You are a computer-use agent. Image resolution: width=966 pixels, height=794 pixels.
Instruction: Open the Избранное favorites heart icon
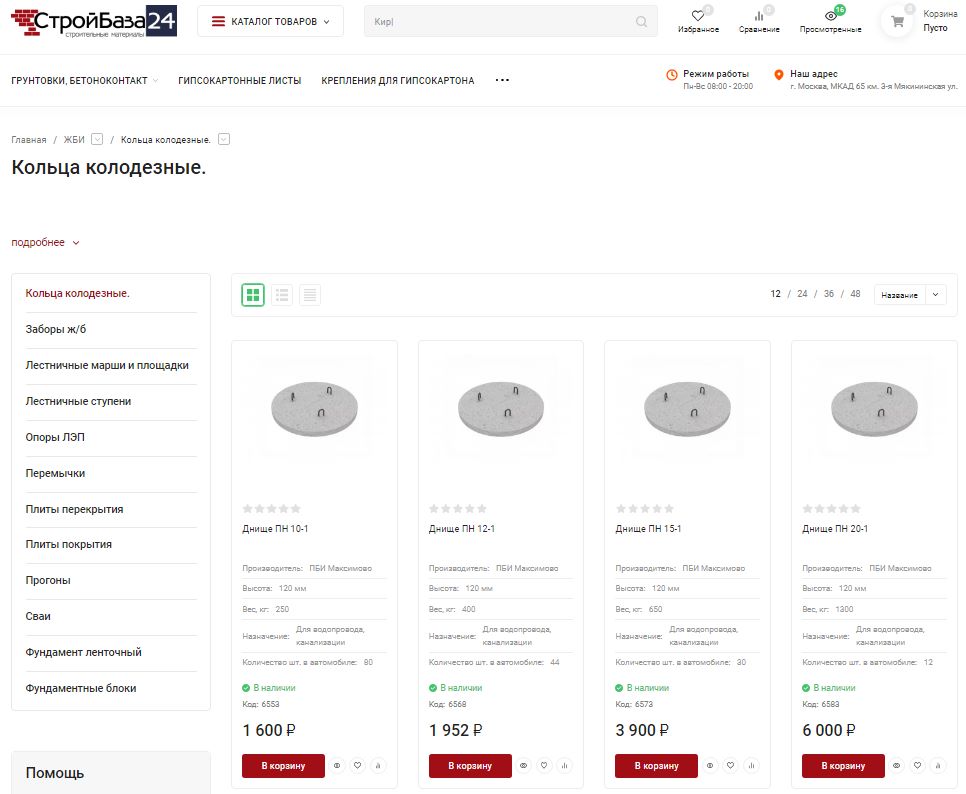click(698, 16)
